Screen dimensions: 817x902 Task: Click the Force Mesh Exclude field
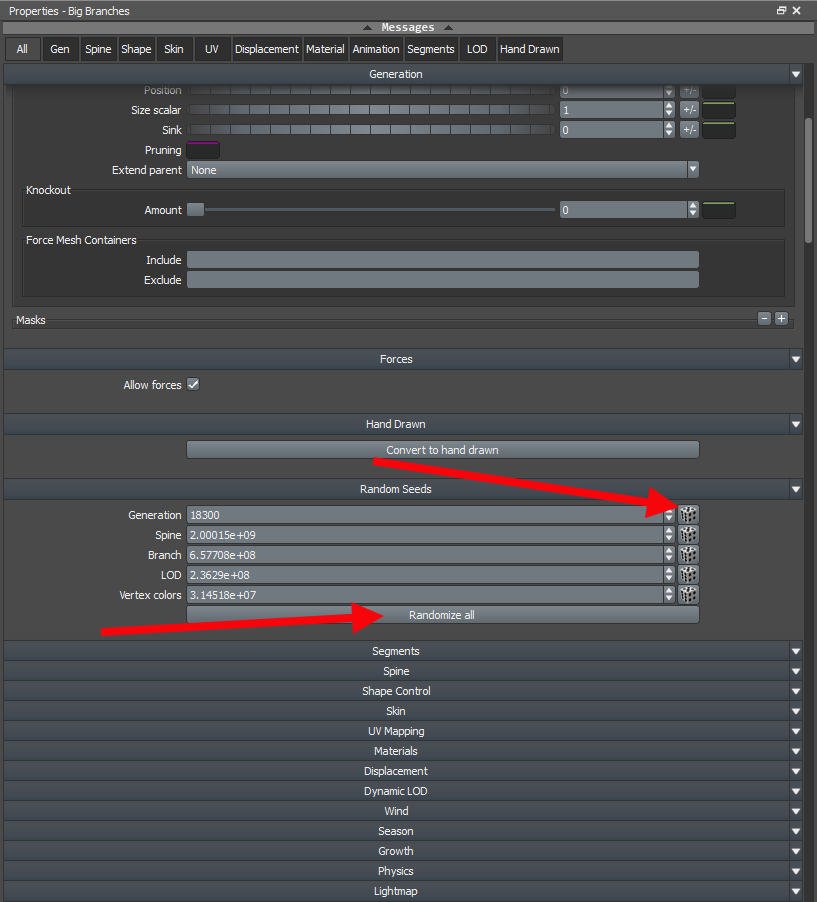pos(442,280)
